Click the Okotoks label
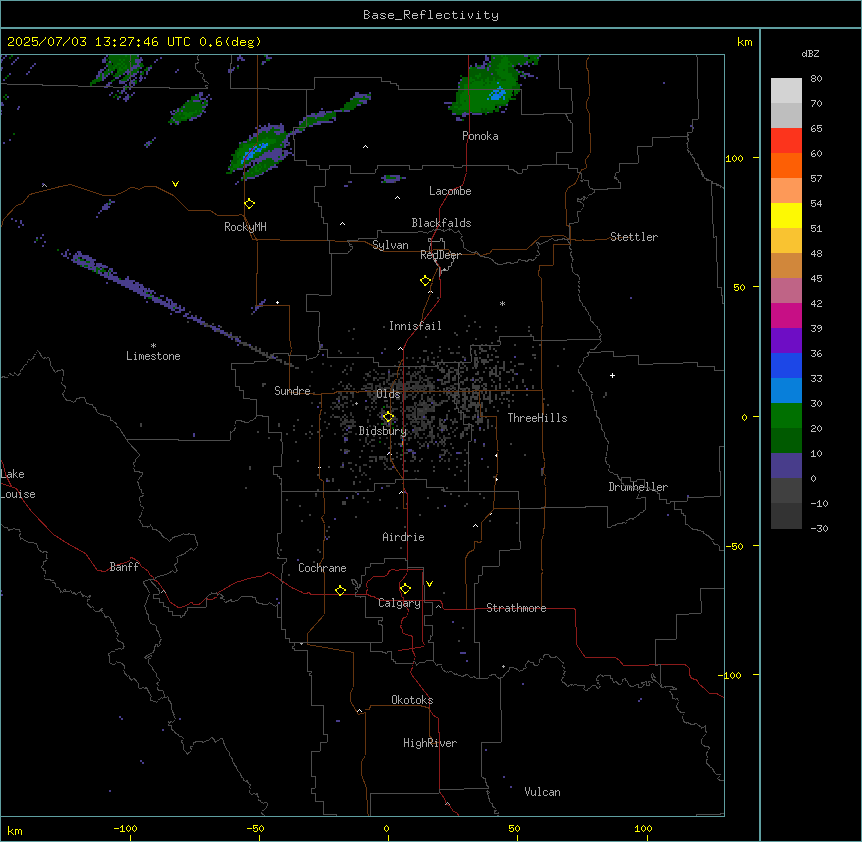The width and height of the screenshot is (862, 842). [412, 700]
